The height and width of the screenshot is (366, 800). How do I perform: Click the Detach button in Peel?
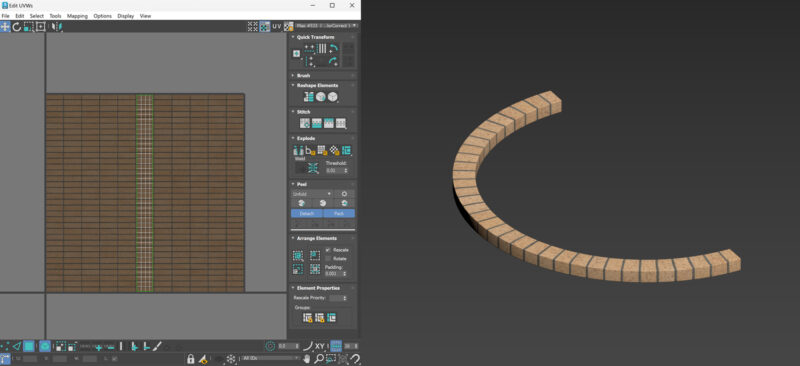pos(307,213)
